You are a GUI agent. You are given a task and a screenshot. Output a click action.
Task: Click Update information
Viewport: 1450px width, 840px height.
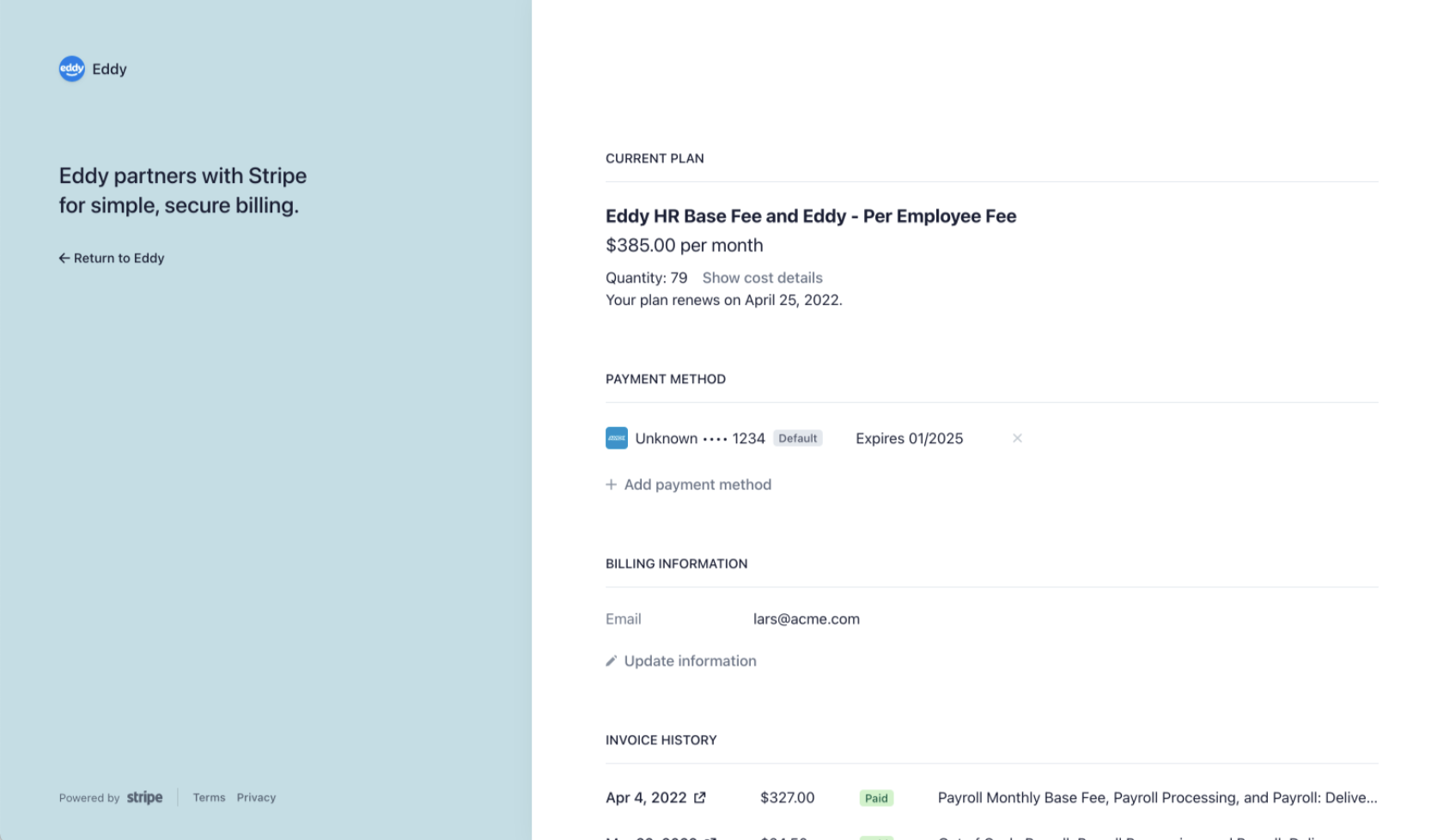[691, 660]
